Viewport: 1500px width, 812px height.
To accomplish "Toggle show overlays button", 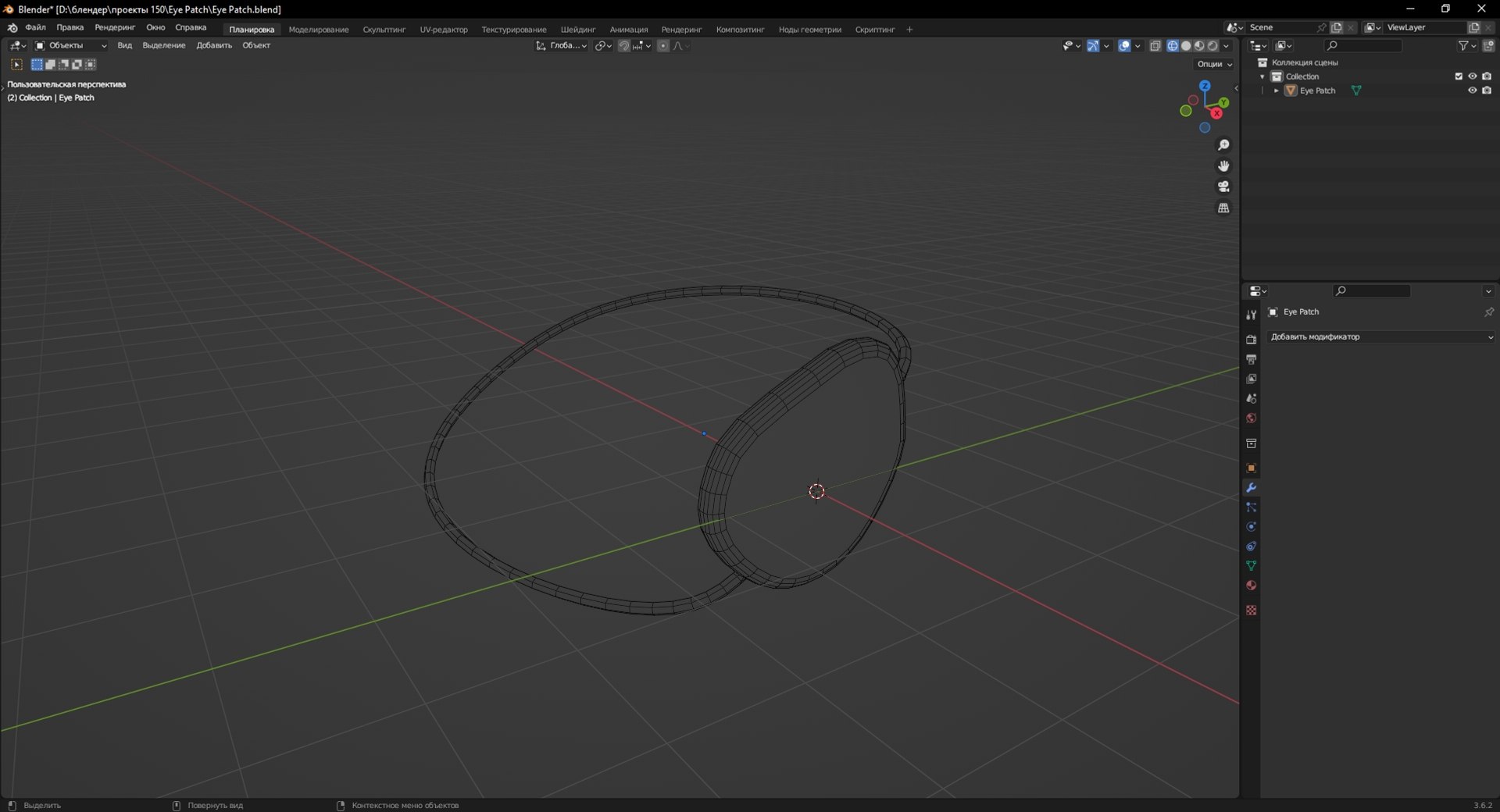I will [1124, 46].
